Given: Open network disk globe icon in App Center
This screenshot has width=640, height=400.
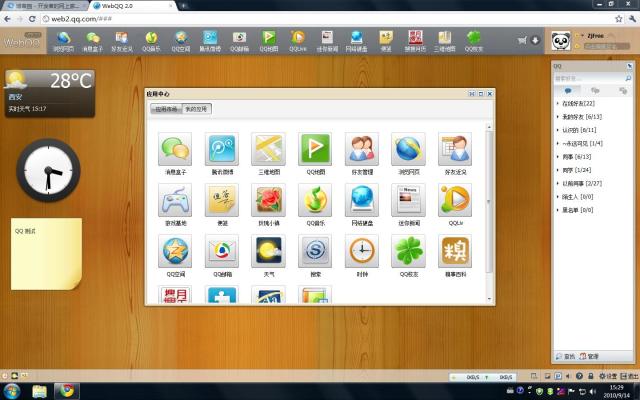Looking at the screenshot, I should (x=362, y=200).
